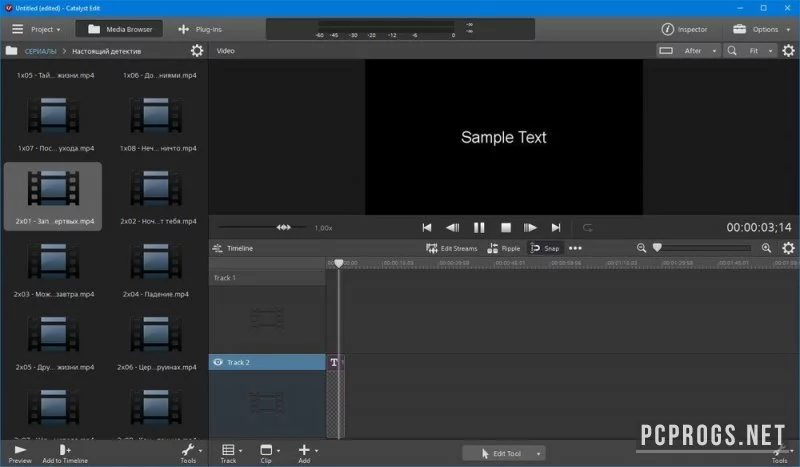The width and height of the screenshot is (800, 467).
Task: Jump to the start of the timeline
Action: click(427, 228)
